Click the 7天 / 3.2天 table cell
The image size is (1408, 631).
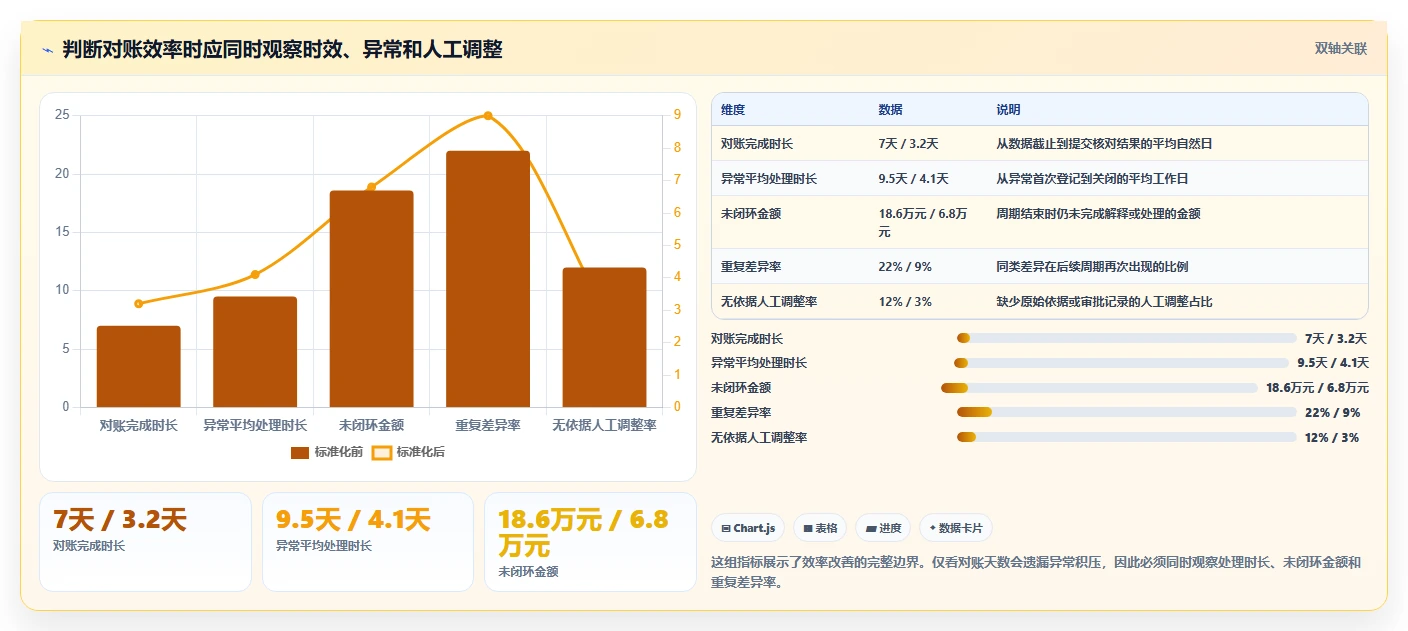pyautogui.click(x=909, y=144)
